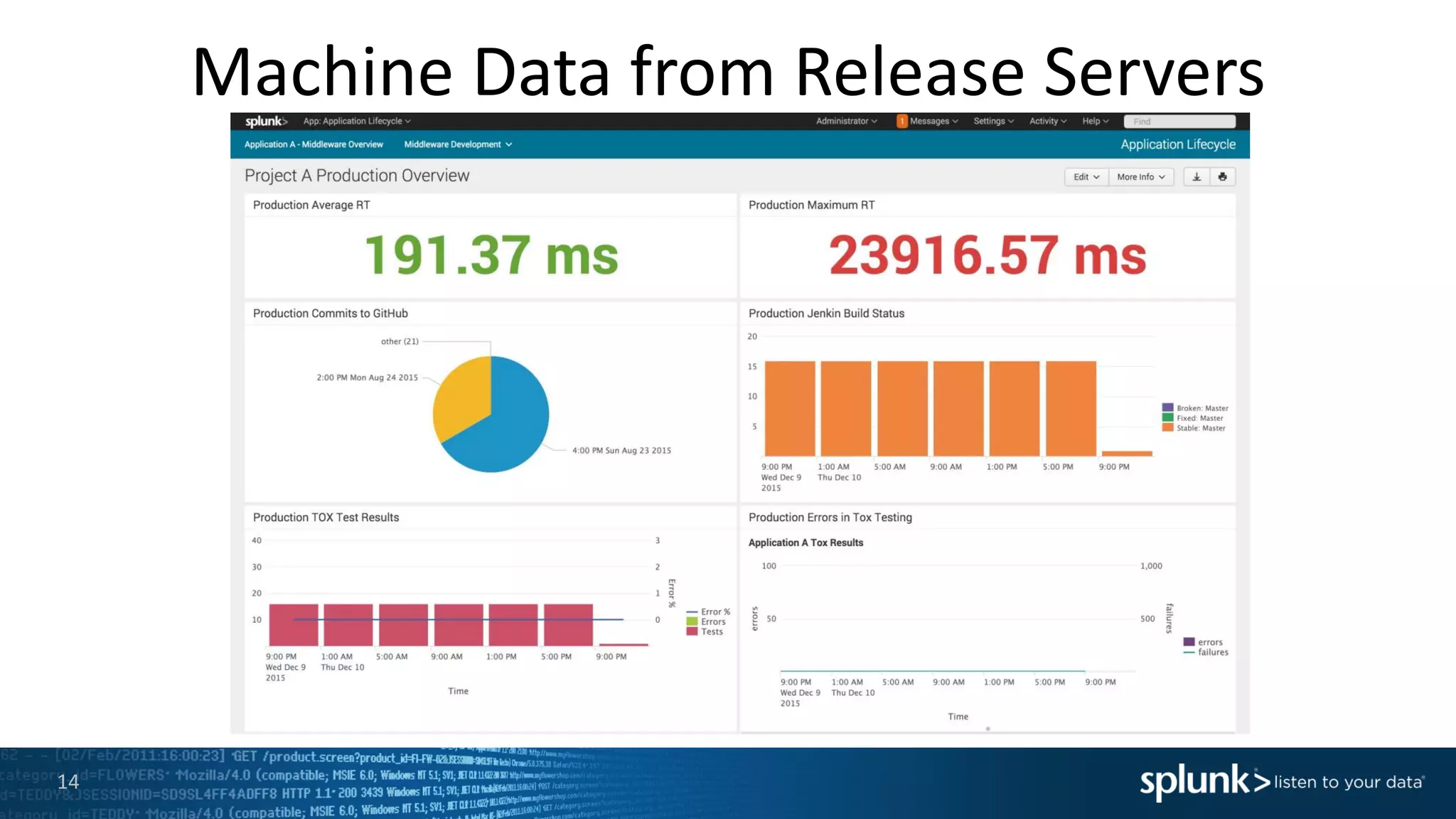Click the Error % legend entry
Viewport: 1456px width, 819px height.
click(x=708, y=612)
